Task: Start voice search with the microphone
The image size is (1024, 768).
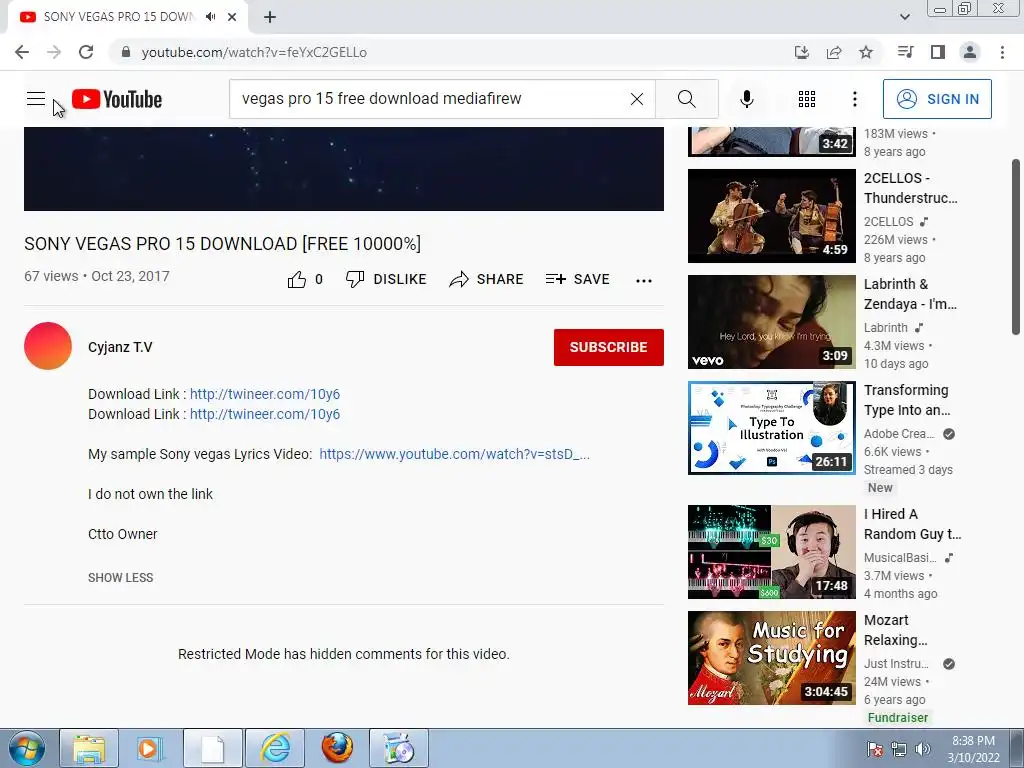Action: (x=747, y=99)
